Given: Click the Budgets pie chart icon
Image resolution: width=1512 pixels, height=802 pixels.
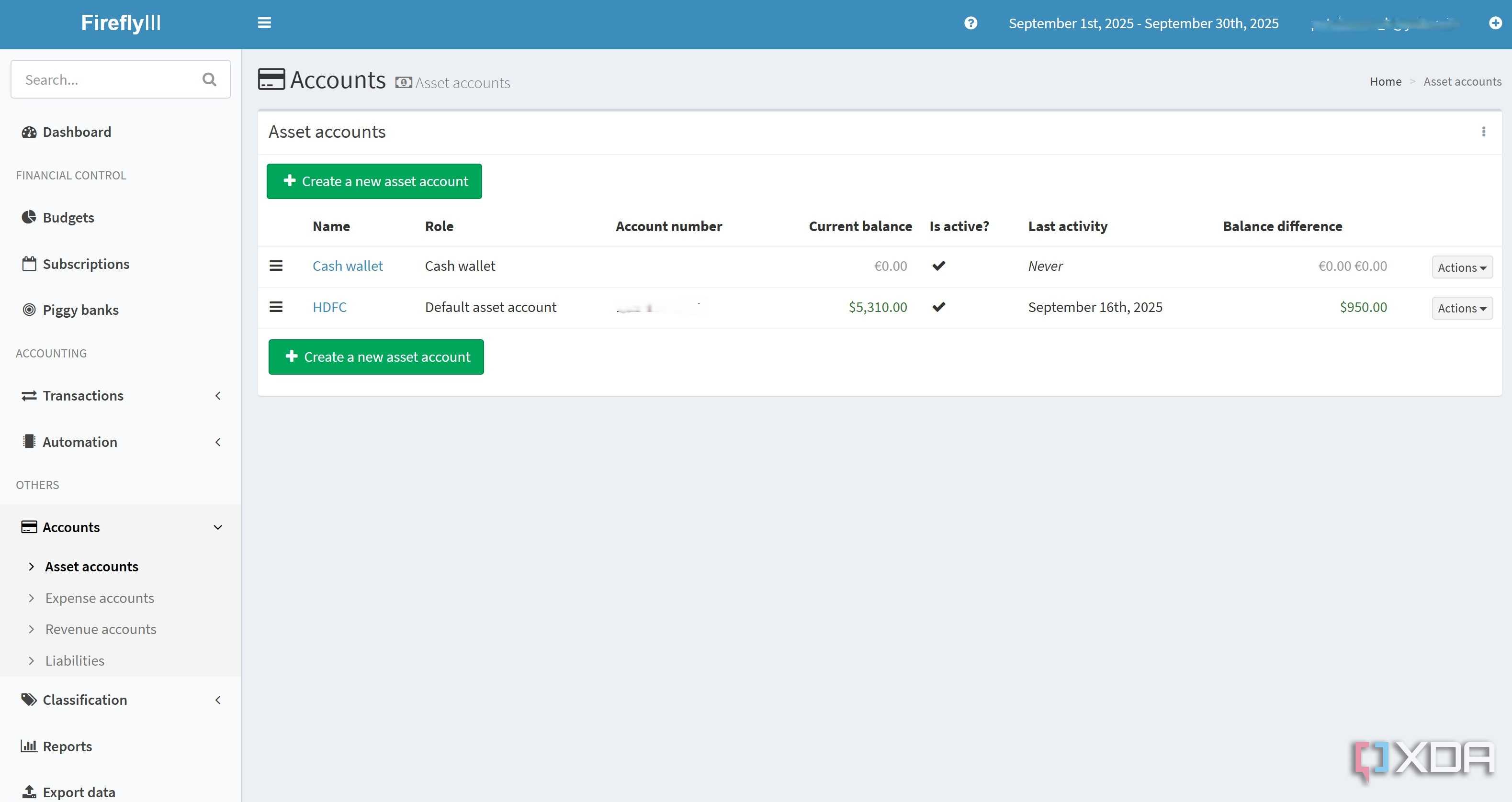Looking at the screenshot, I should pyautogui.click(x=29, y=217).
